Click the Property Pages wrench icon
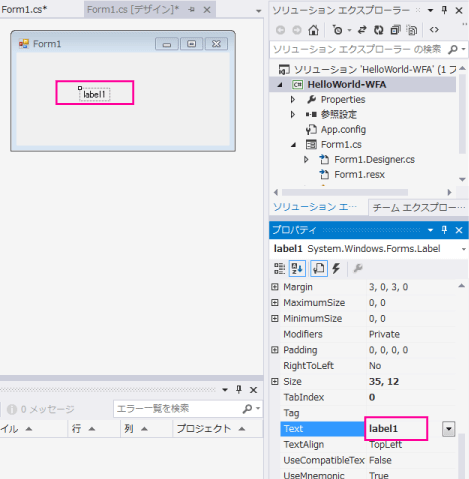The width and height of the screenshot is (469, 479). coord(358,268)
